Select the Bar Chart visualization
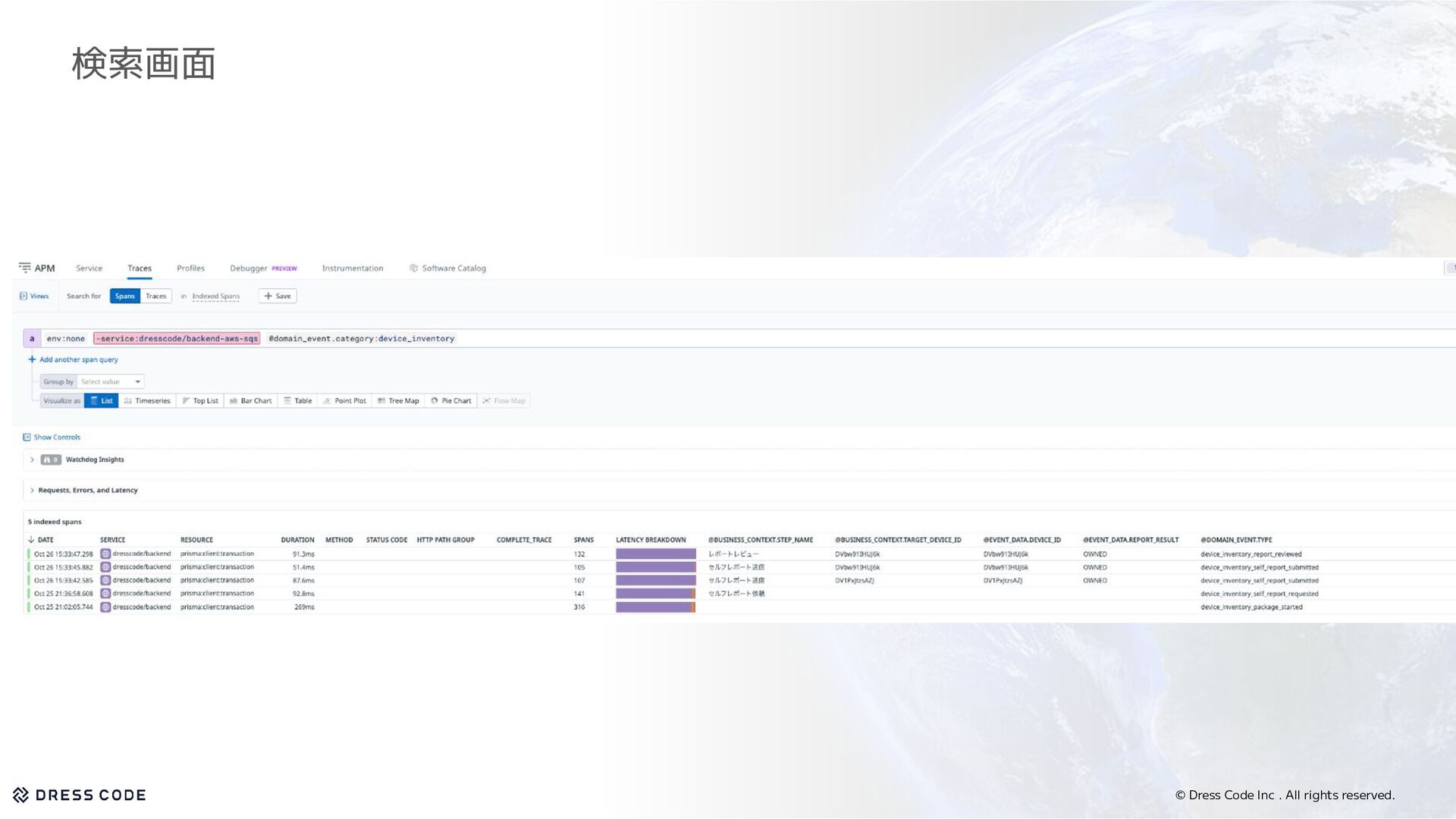The image size is (1456, 819). pos(251,401)
